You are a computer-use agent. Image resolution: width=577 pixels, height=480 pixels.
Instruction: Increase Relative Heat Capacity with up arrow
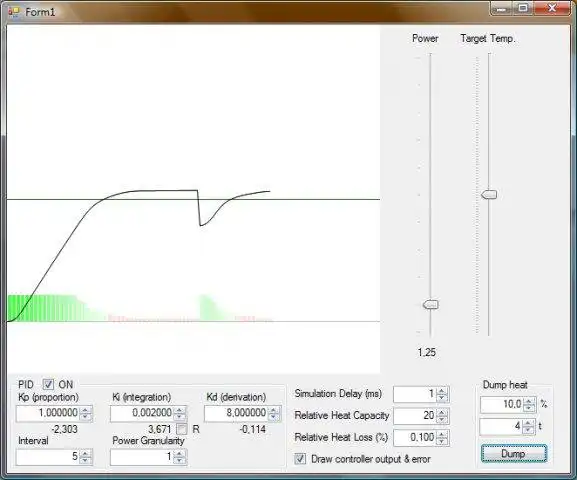click(x=442, y=413)
